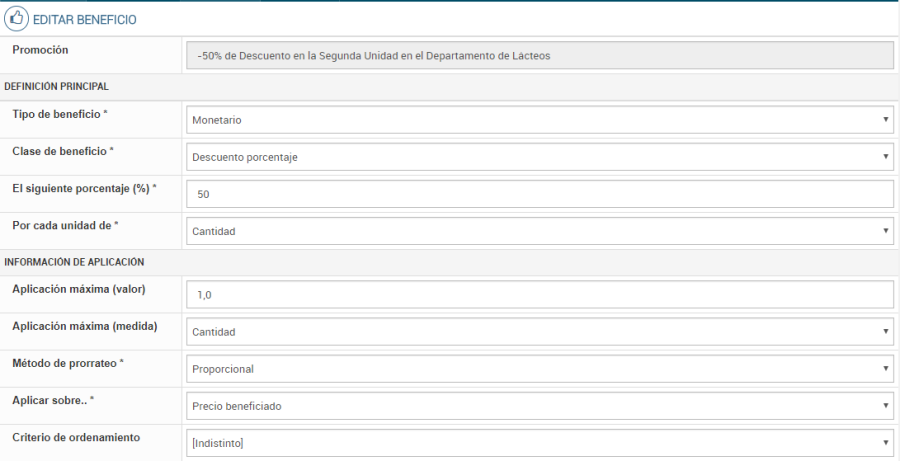Click the El siguiente porcentaje field

coord(539,194)
